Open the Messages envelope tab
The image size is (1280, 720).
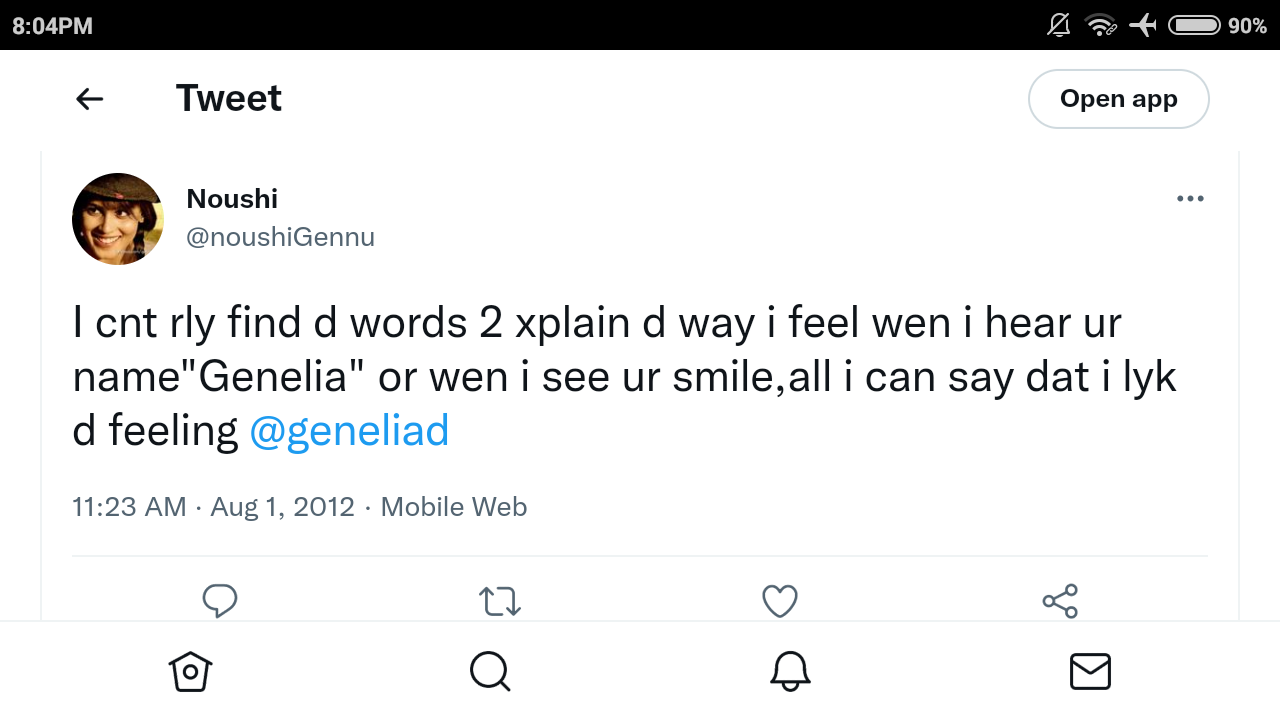point(1090,671)
